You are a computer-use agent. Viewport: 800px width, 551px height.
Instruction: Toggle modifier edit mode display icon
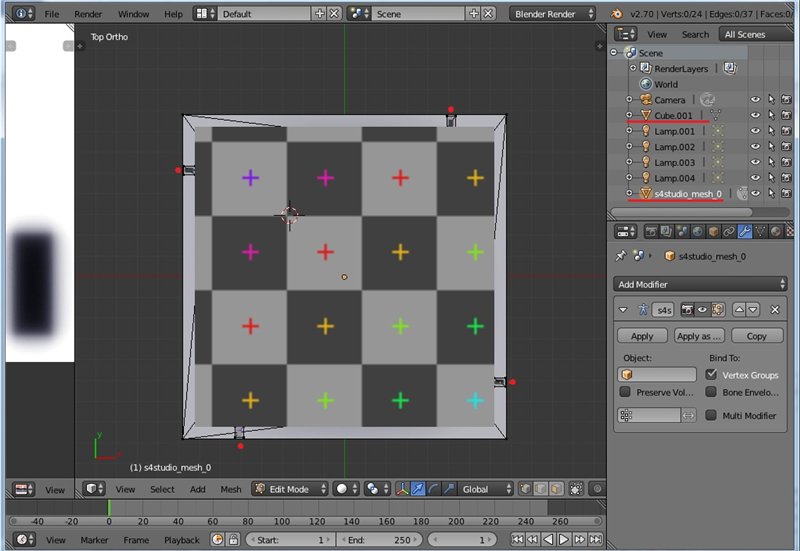click(718, 310)
